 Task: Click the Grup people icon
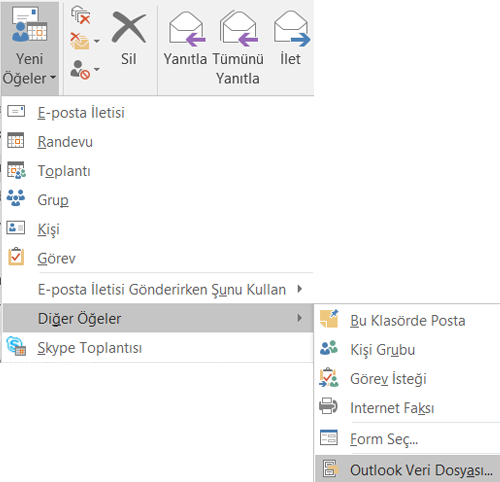16,198
